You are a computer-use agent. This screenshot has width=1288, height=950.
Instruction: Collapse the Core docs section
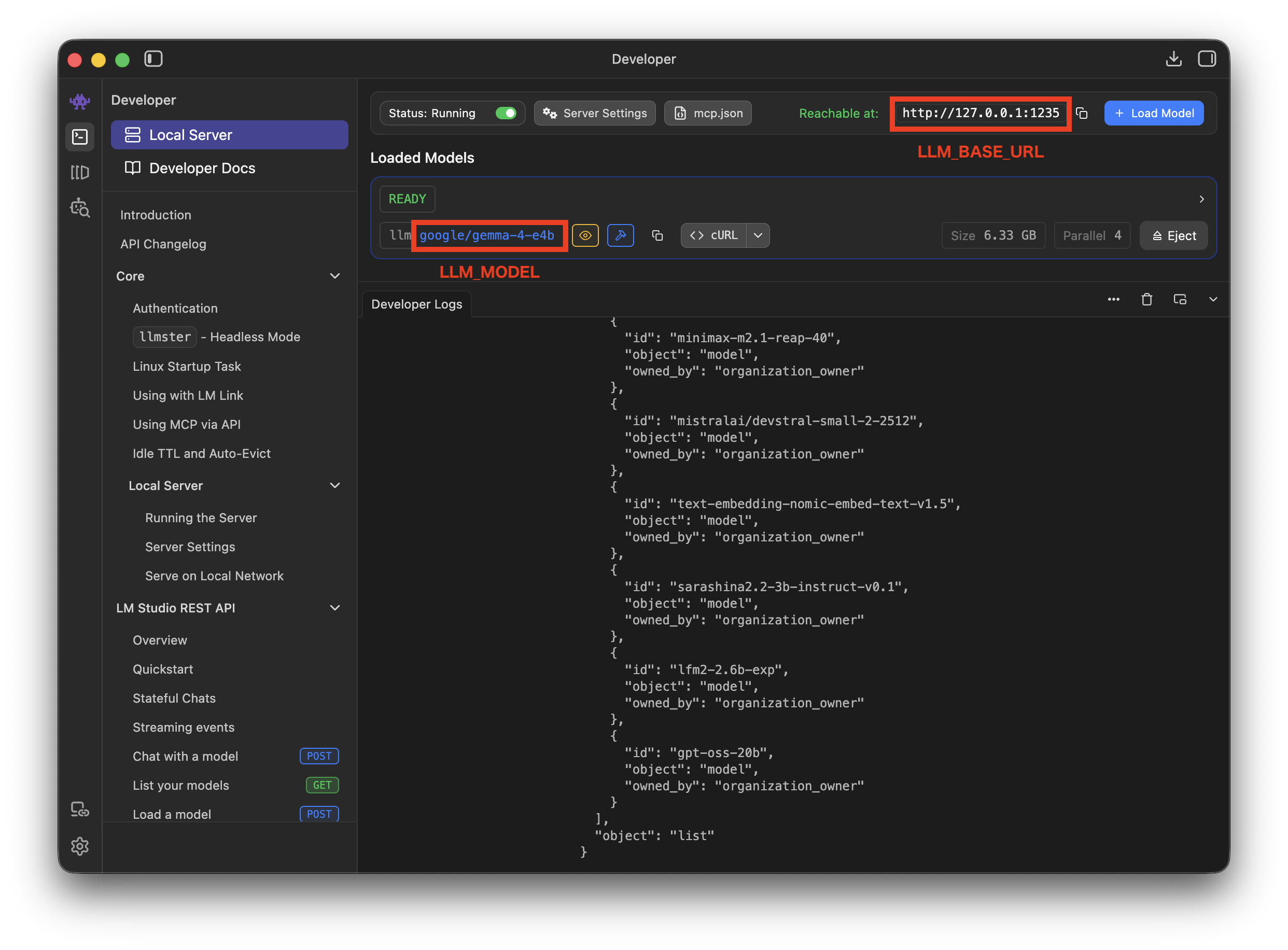tap(334, 276)
